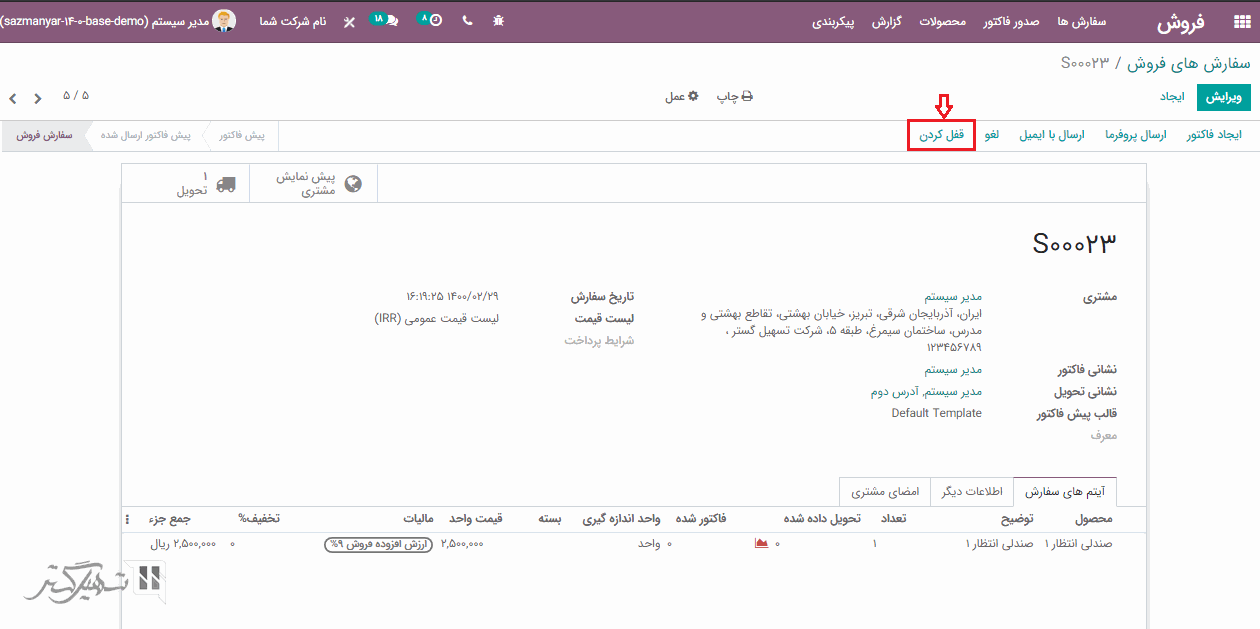The image size is (1260, 629).
Task: Open the گزارش menu in top bar
Action: tap(886, 21)
